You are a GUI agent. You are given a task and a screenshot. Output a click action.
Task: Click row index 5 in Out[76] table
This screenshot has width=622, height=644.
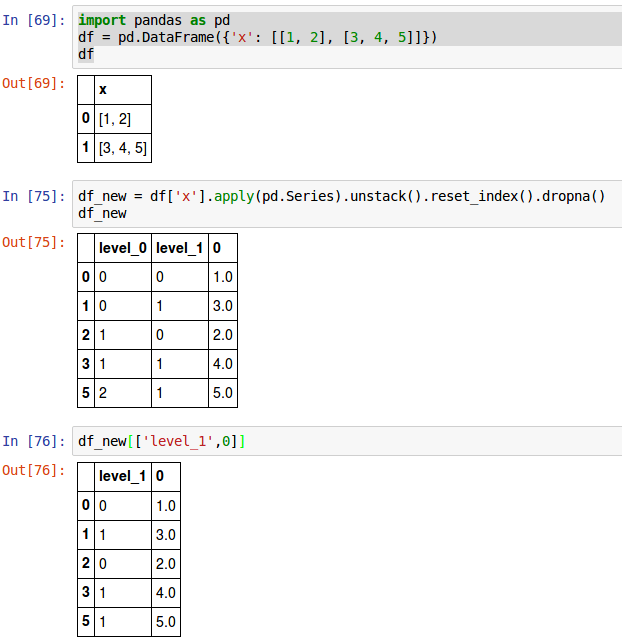point(86,622)
